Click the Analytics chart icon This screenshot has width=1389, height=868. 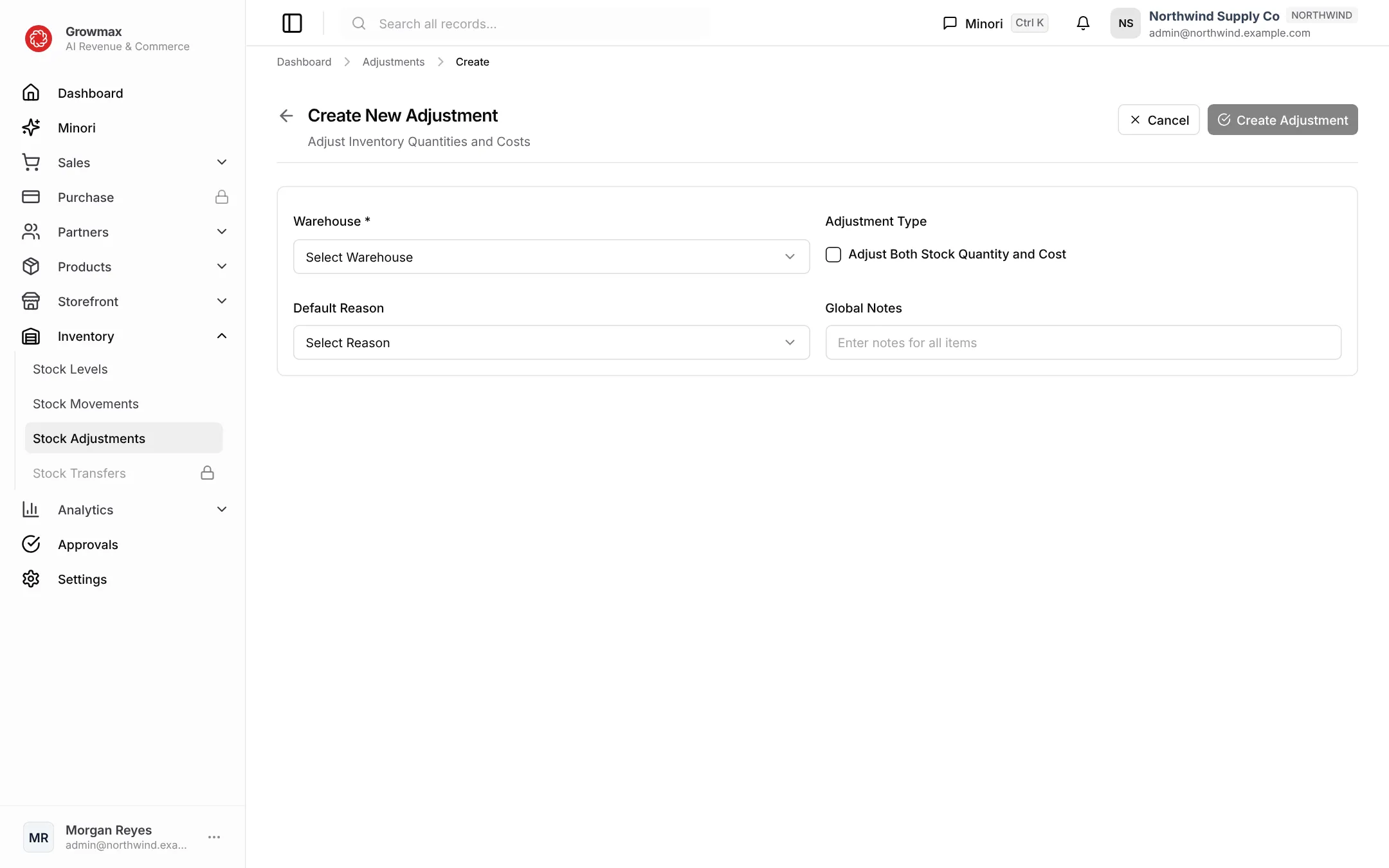tap(31, 509)
